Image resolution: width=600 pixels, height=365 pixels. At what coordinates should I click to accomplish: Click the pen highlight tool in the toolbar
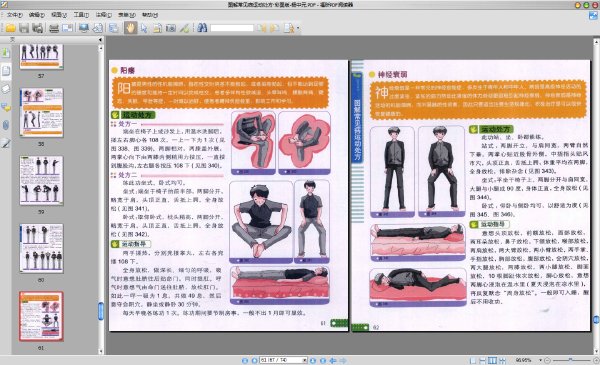pos(184,28)
